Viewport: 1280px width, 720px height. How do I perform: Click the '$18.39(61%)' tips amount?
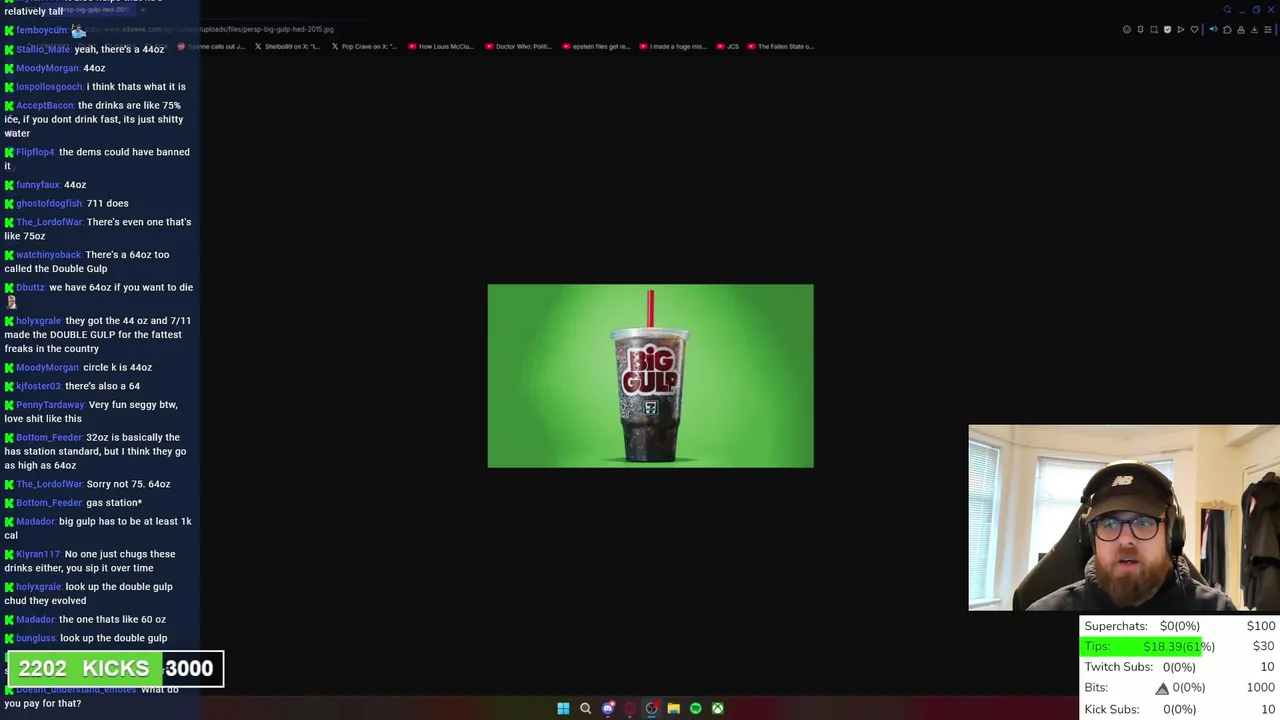[x=1179, y=647]
